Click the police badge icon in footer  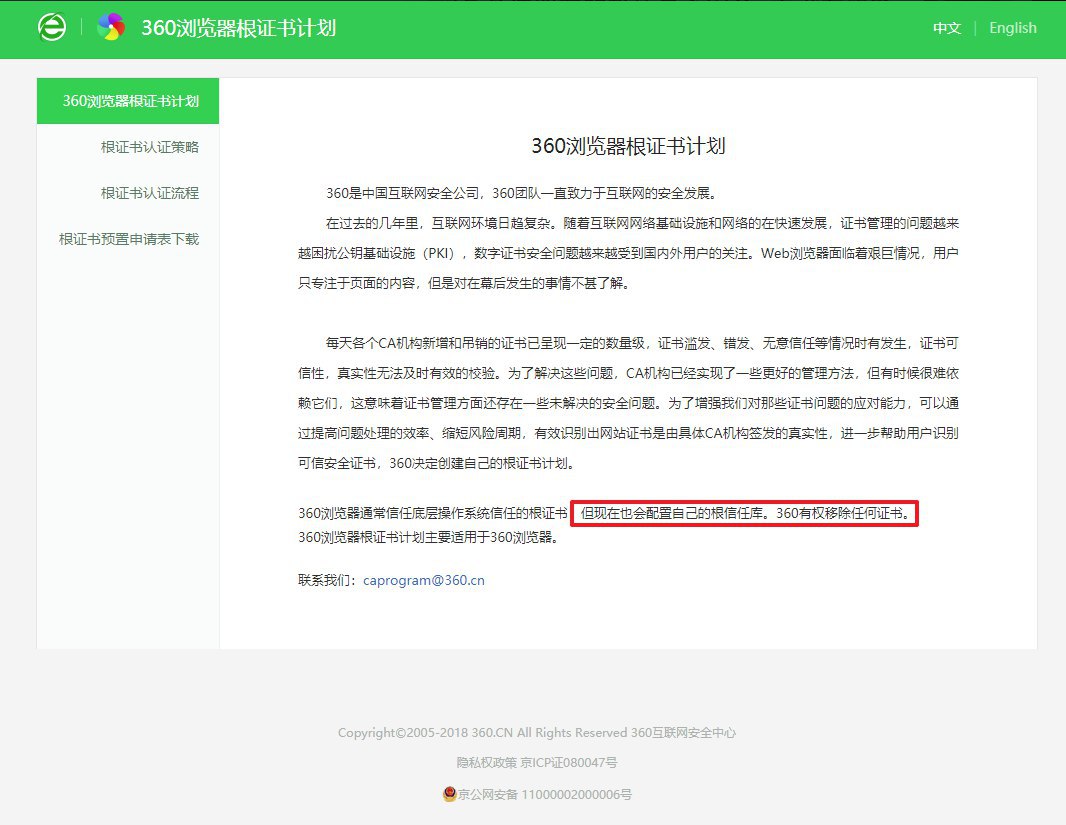pos(449,794)
